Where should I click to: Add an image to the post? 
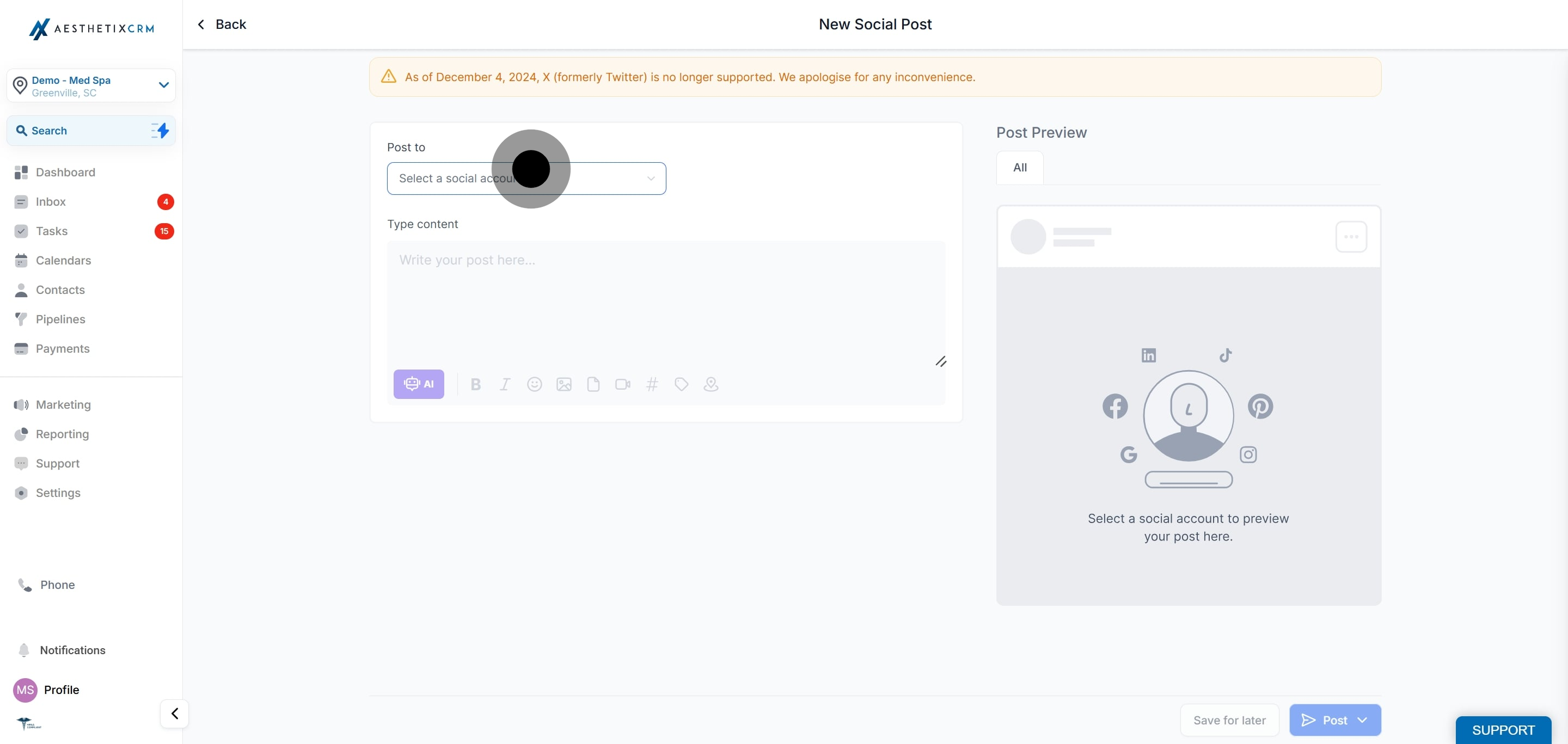563,384
